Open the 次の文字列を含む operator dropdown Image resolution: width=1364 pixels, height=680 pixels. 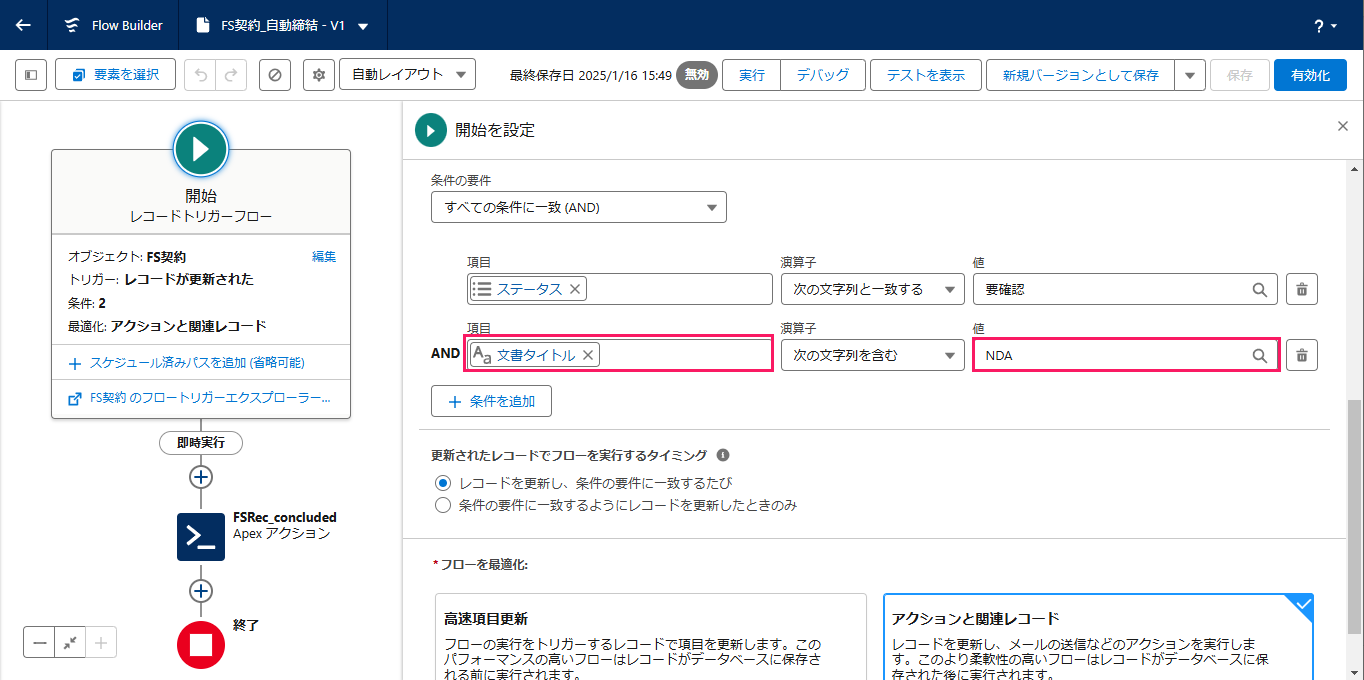tap(872, 355)
